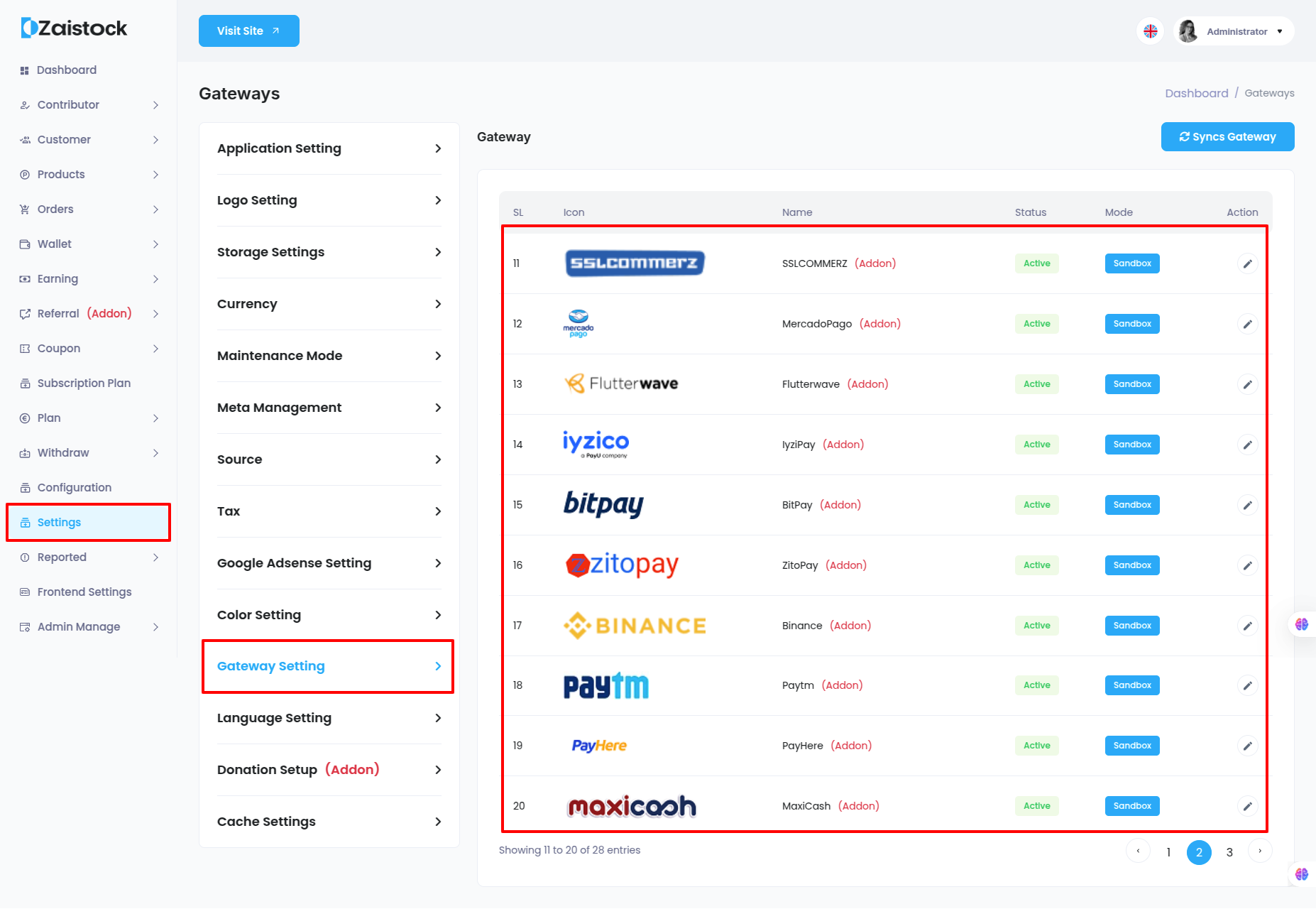Click the Syncs Gateway button
Viewport: 1316px width, 909px height.
1227,137
